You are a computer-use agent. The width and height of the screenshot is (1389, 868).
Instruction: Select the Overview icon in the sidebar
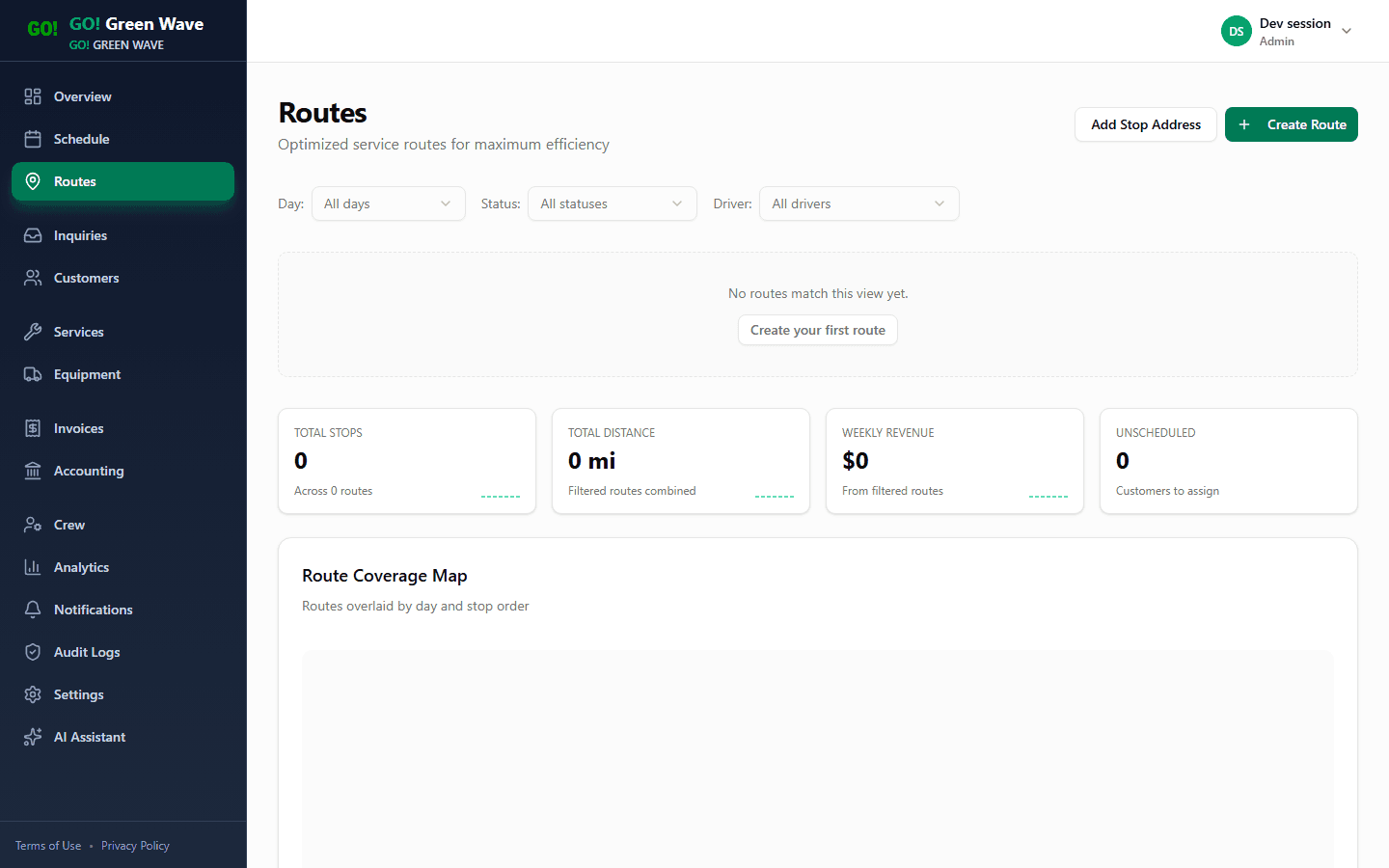[x=33, y=96]
